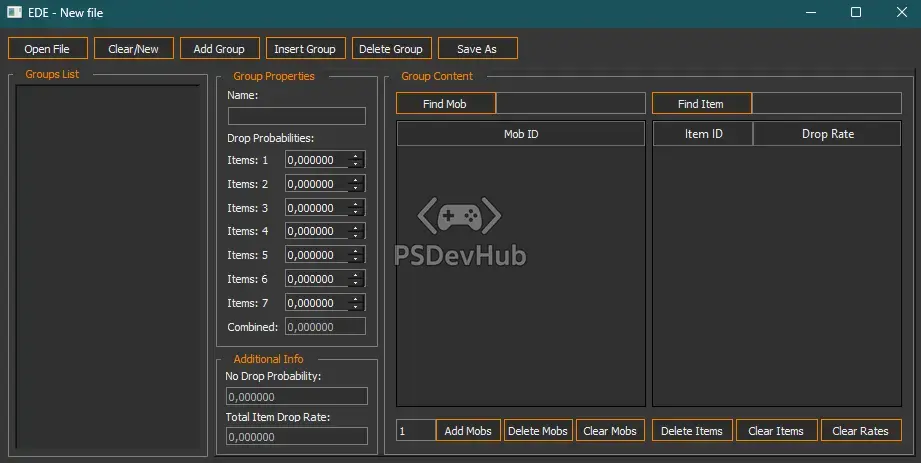Increase Items: 7 value with up arrow

(356, 298)
